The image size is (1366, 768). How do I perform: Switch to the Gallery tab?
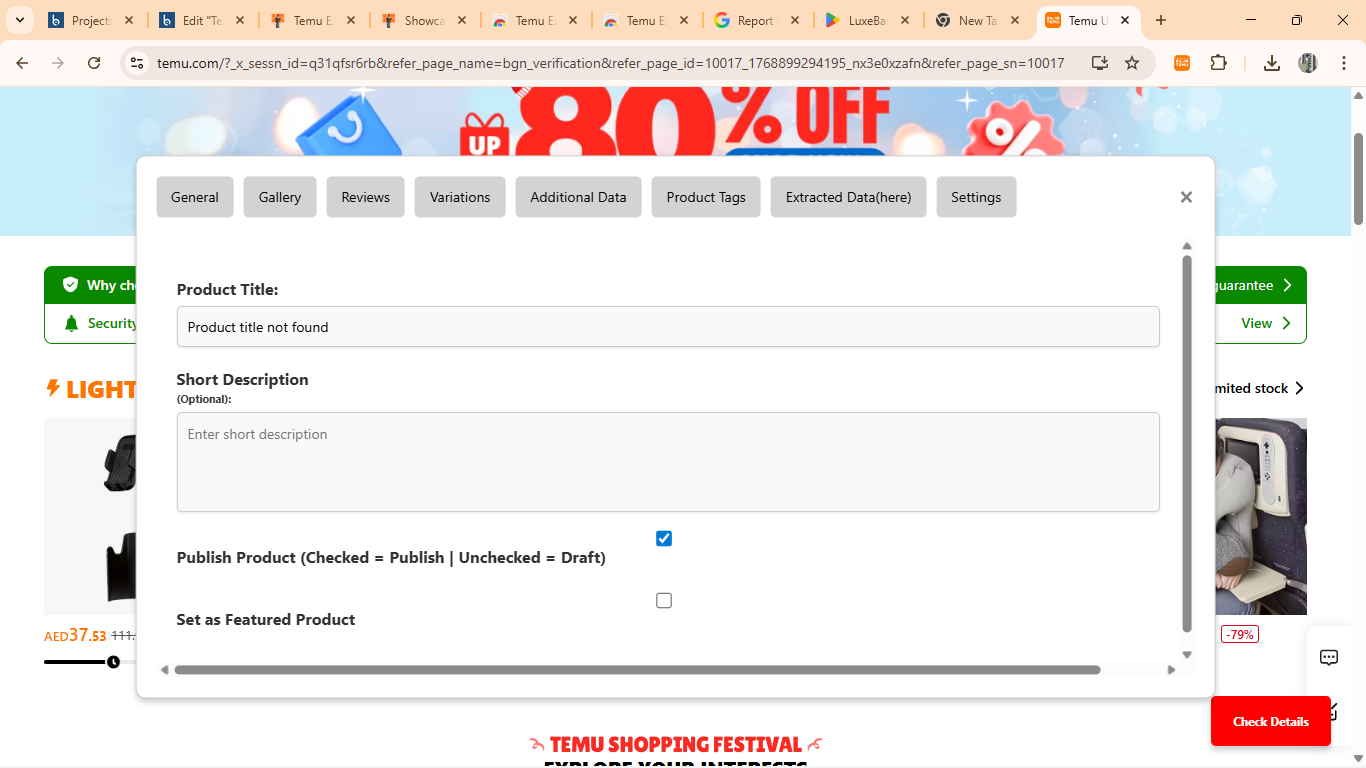click(x=279, y=197)
